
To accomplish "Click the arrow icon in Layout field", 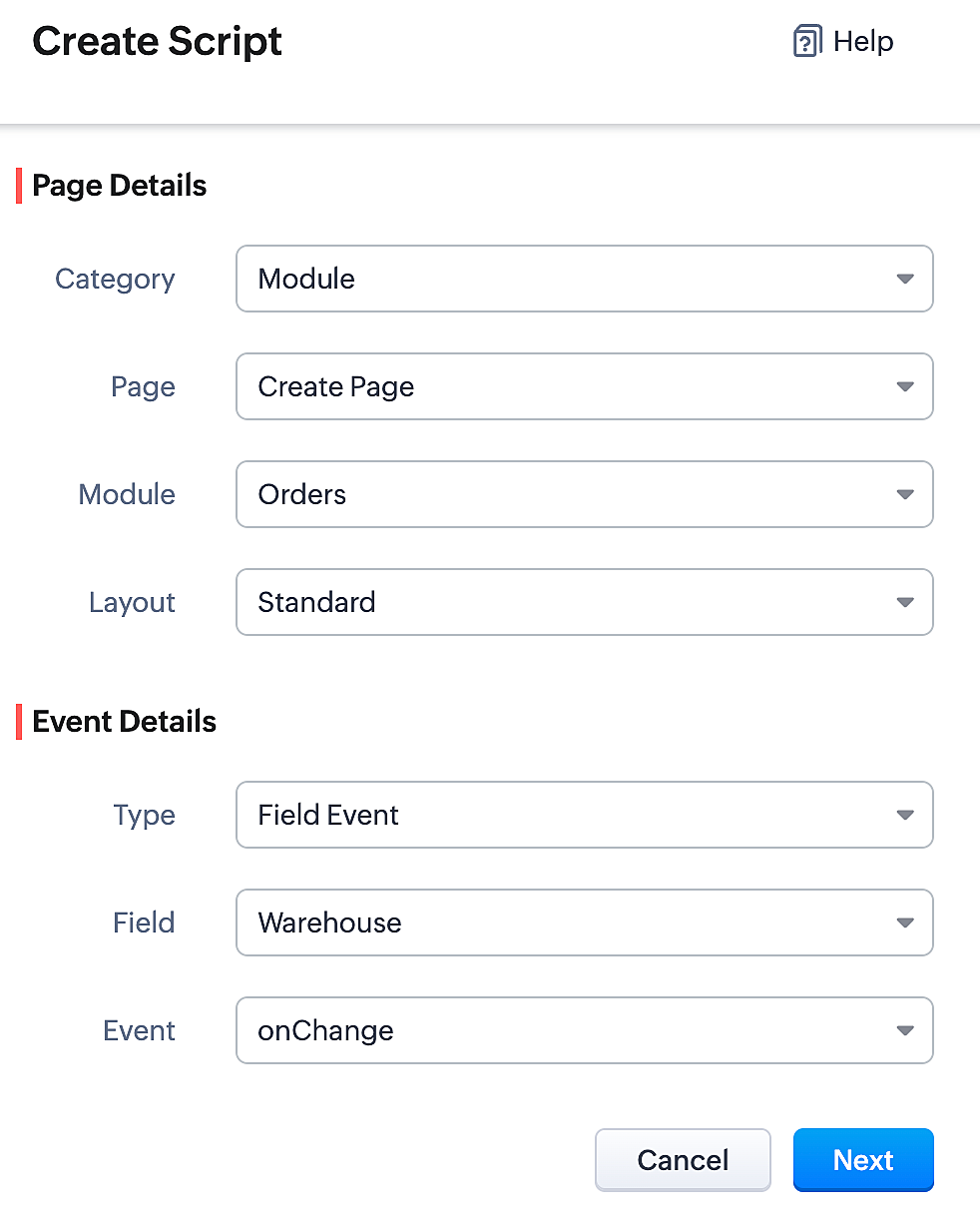I will tap(905, 602).
